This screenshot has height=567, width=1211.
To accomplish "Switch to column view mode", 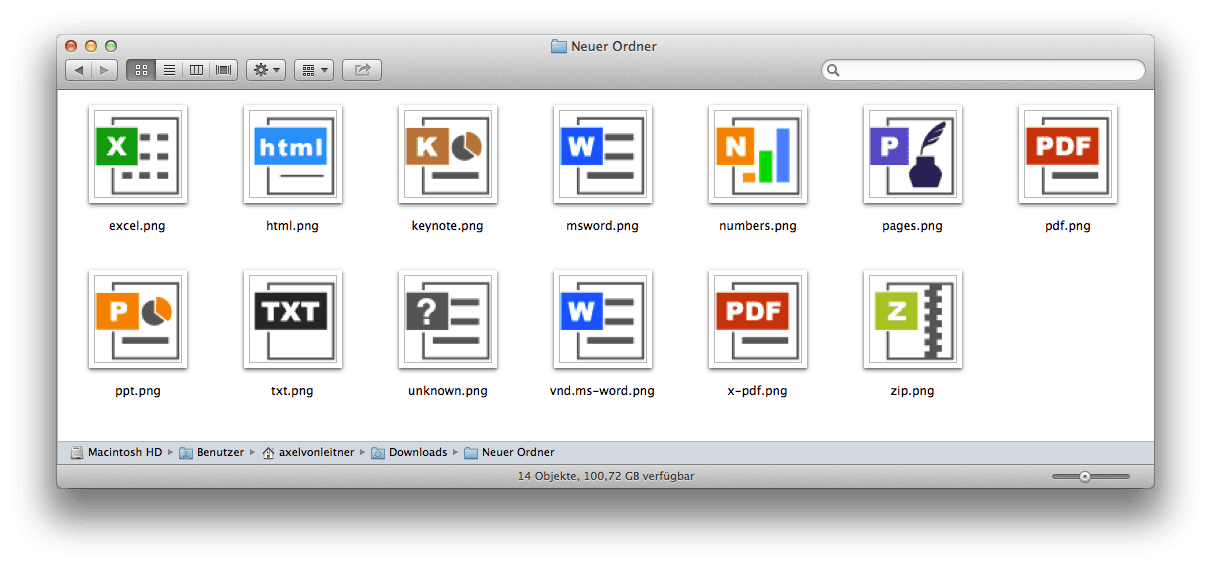I will (196, 70).
